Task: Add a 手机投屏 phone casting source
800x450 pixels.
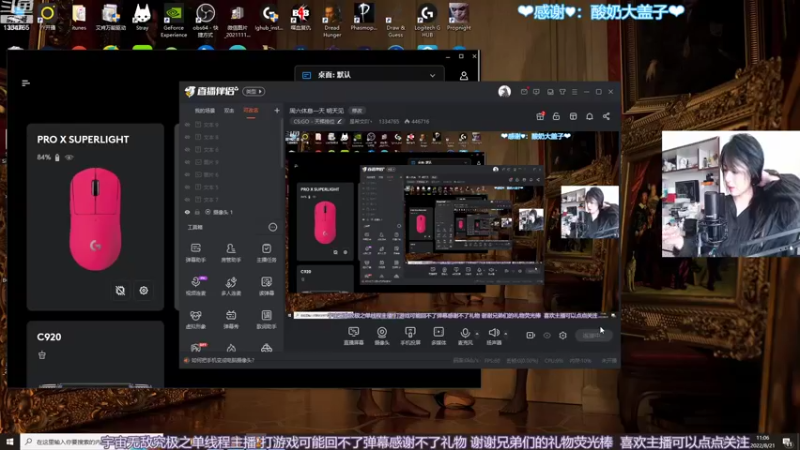Action: click(x=410, y=336)
